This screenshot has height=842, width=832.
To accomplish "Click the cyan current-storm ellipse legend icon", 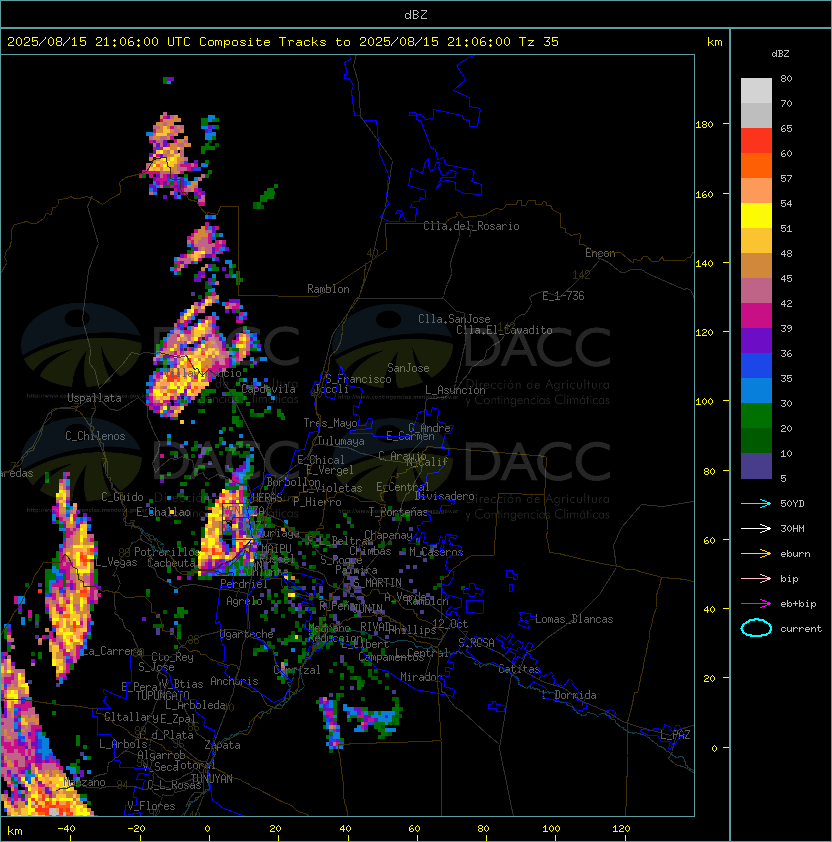I will (x=756, y=628).
